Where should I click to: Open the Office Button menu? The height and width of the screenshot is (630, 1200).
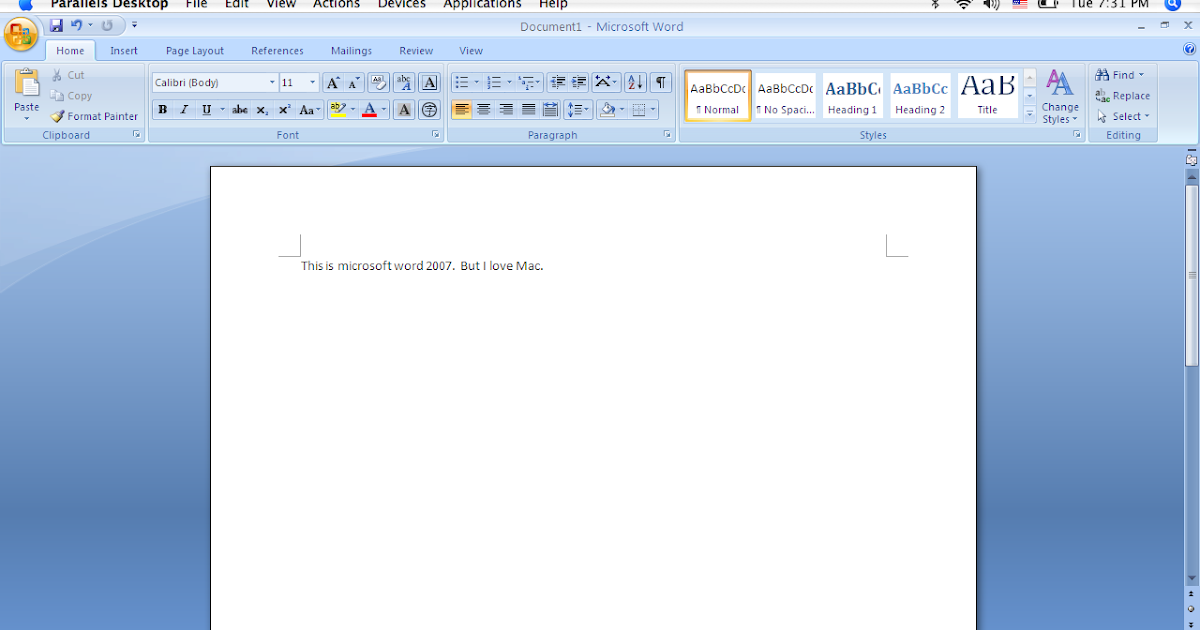21,34
